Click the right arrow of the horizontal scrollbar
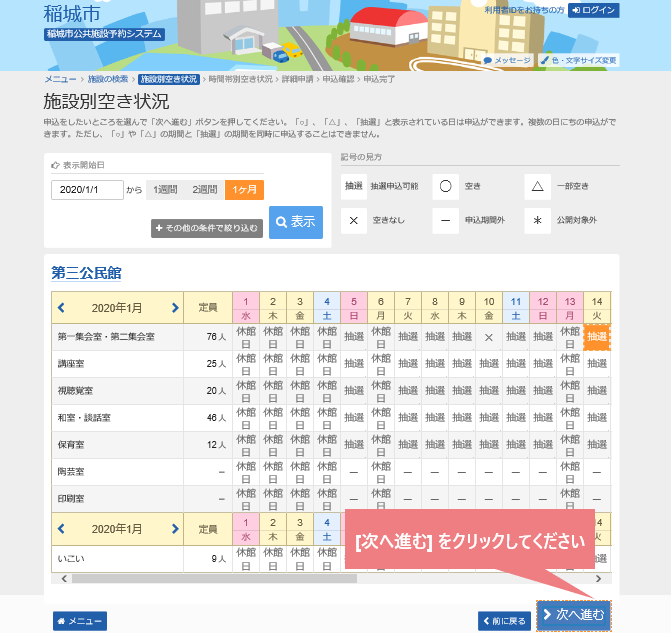This screenshot has height=633, width=671. (598, 579)
